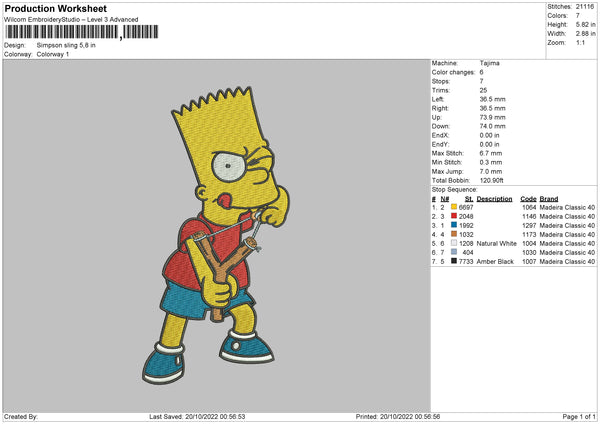Screen dimensions: 600x424
Task: Click the Total Bobbin value 120.90ft
Action: click(x=492, y=180)
